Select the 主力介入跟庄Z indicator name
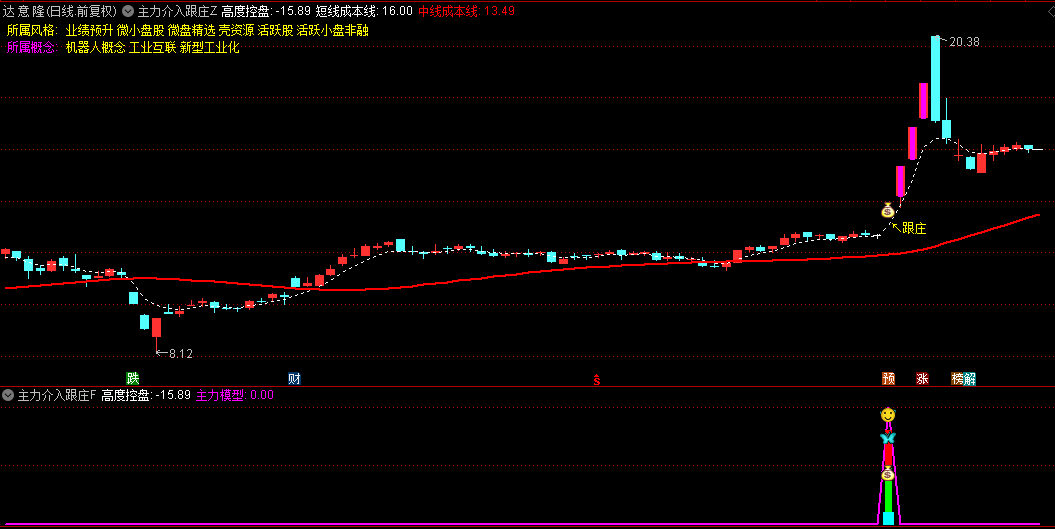The height and width of the screenshot is (529, 1055). tap(178, 11)
